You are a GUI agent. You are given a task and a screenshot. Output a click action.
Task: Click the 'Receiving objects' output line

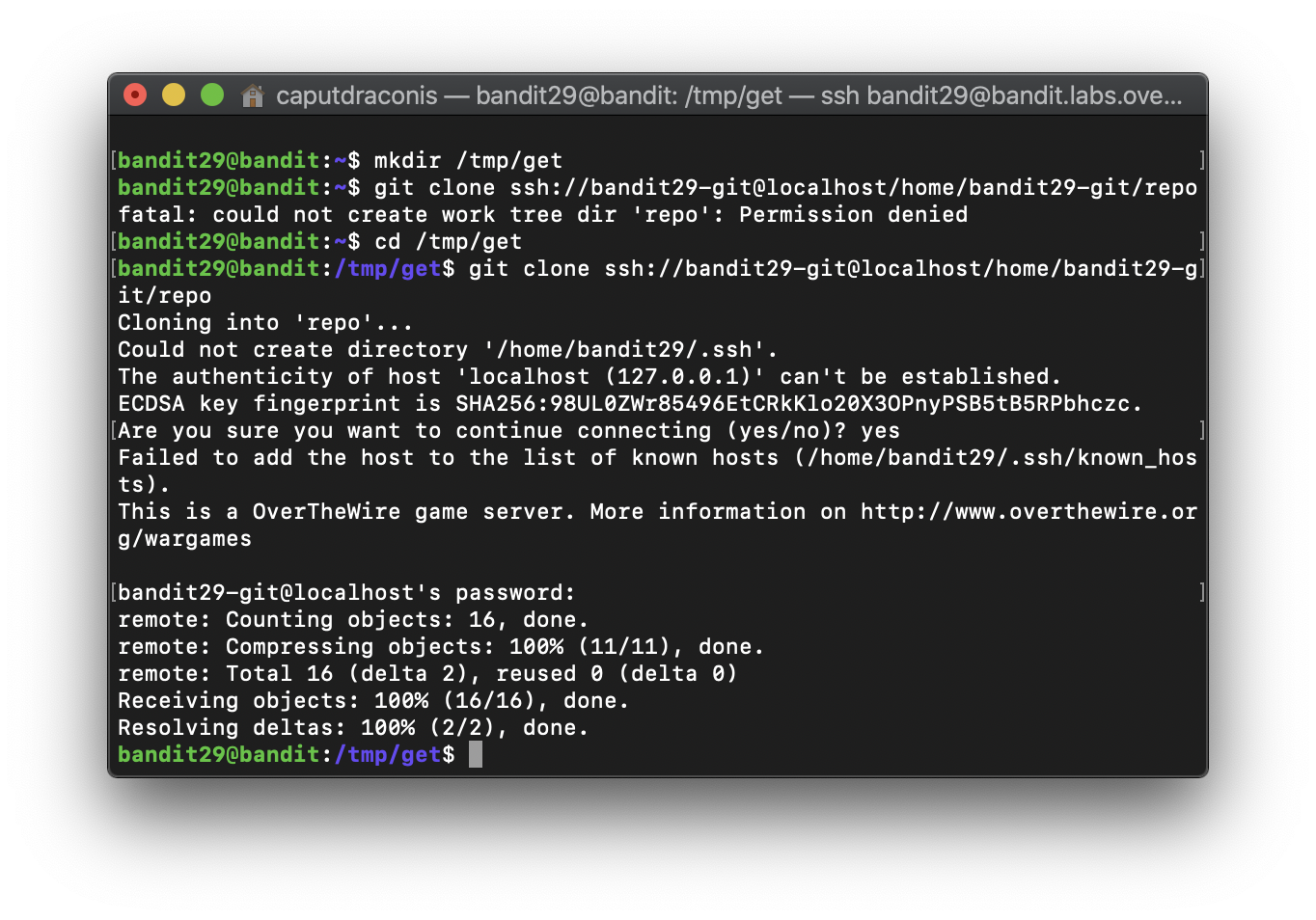click(373, 700)
